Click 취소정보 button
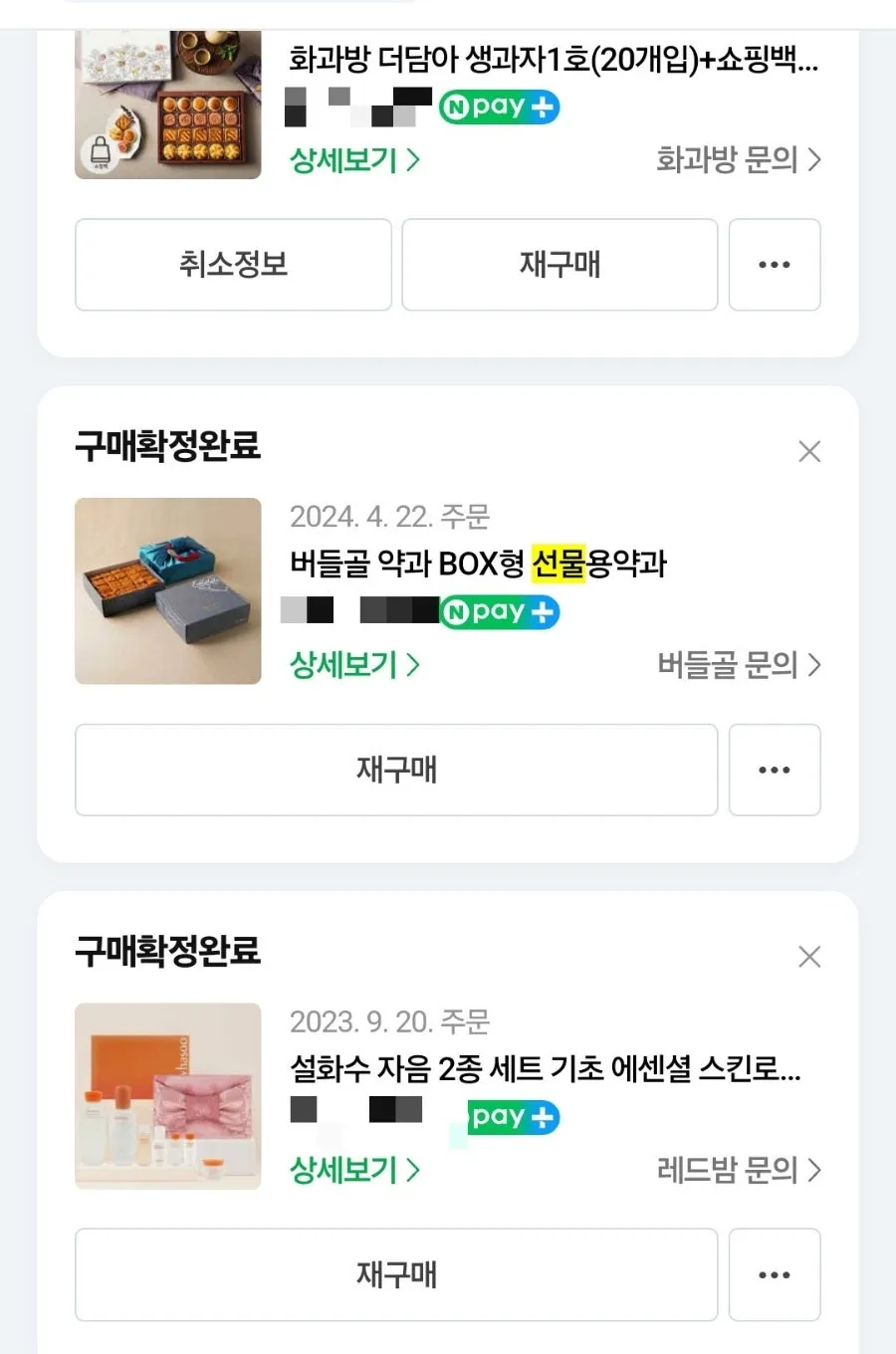The height and width of the screenshot is (1354, 896). pyautogui.click(x=233, y=265)
